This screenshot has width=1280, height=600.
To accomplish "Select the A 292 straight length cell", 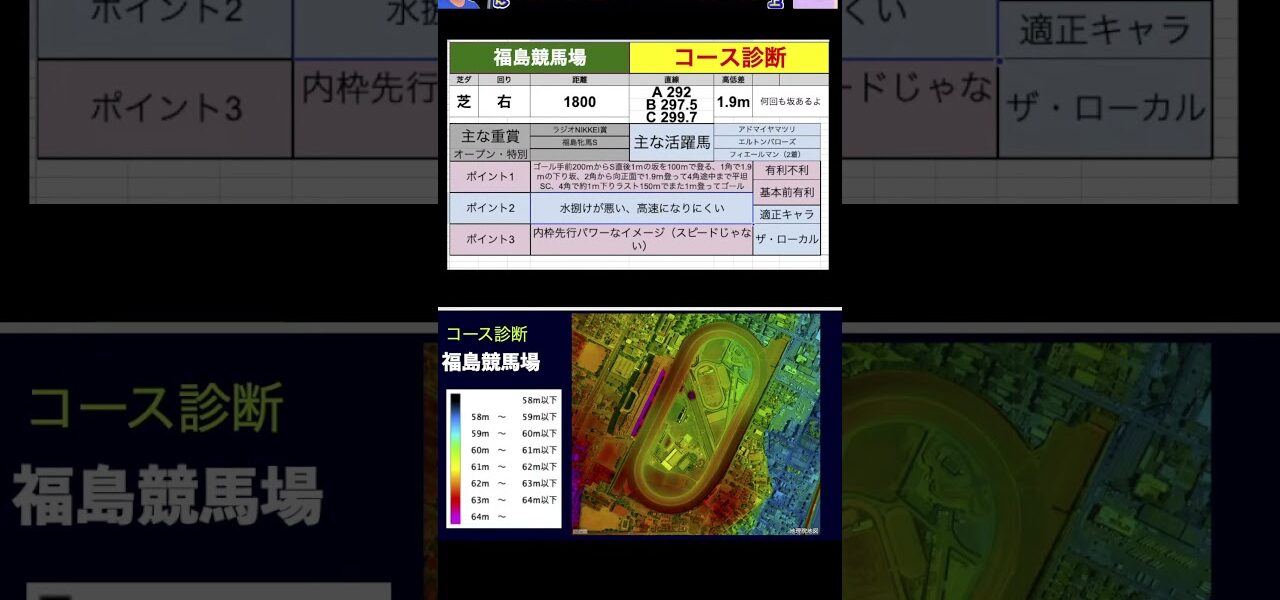I will point(671,93).
